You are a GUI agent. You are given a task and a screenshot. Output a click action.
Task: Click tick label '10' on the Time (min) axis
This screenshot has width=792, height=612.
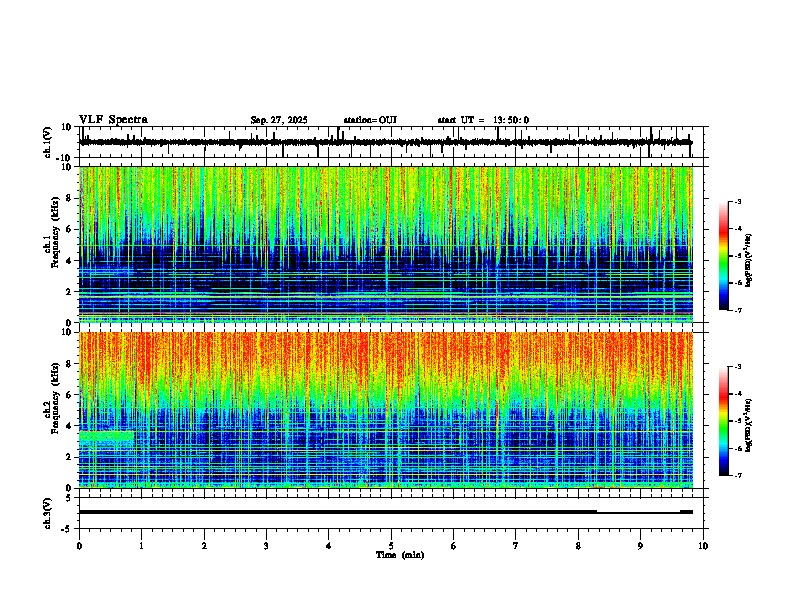coord(703,546)
